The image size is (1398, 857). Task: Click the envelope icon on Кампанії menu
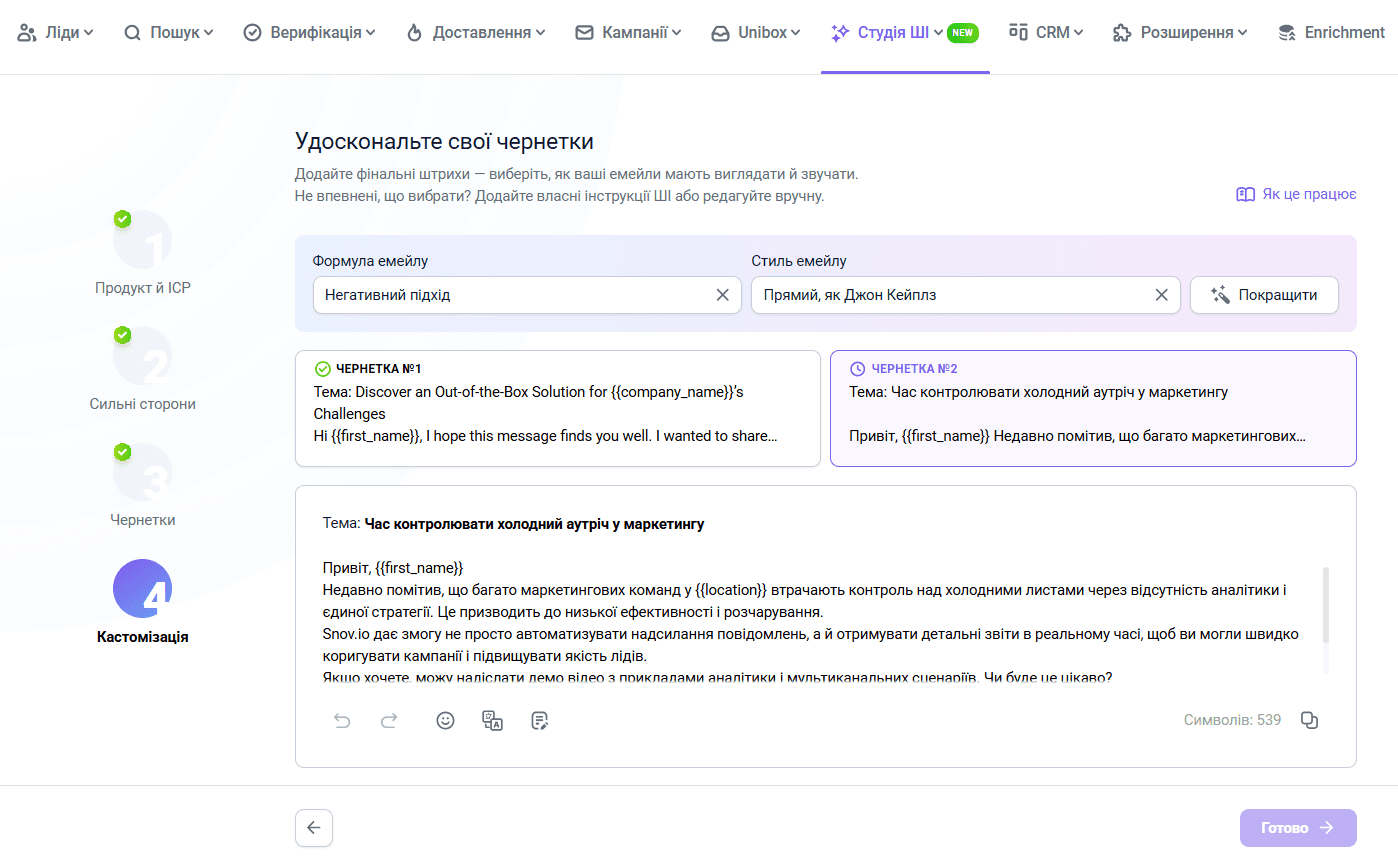click(583, 32)
